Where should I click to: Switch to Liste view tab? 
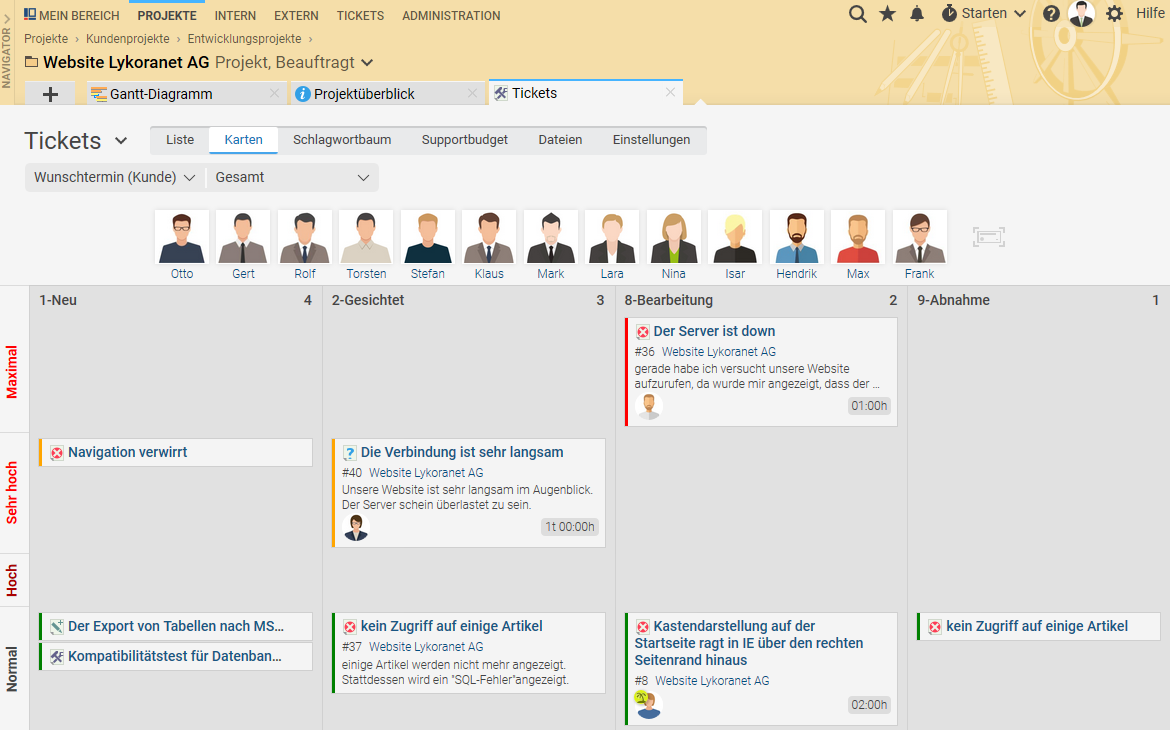pyautogui.click(x=180, y=140)
